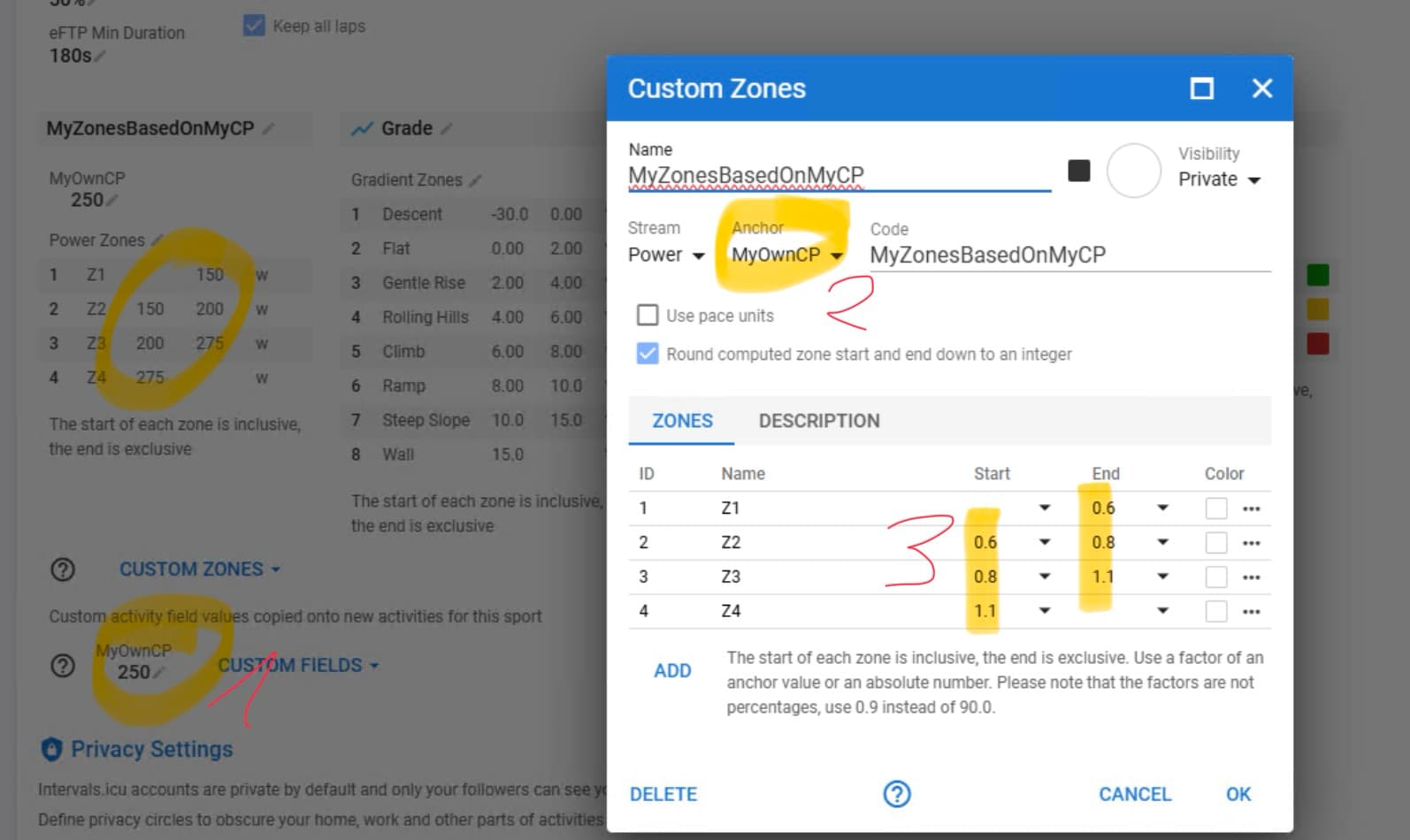Screen dimensions: 1410x840
Task: Open the Anchor MyOwnCP dropdown
Action: pyautogui.click(x=786, y=256)
